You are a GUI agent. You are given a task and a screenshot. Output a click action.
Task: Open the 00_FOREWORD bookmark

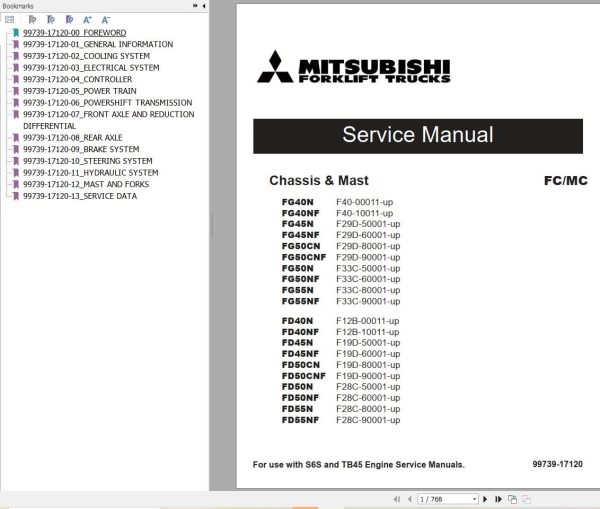[x=75, y=33]
